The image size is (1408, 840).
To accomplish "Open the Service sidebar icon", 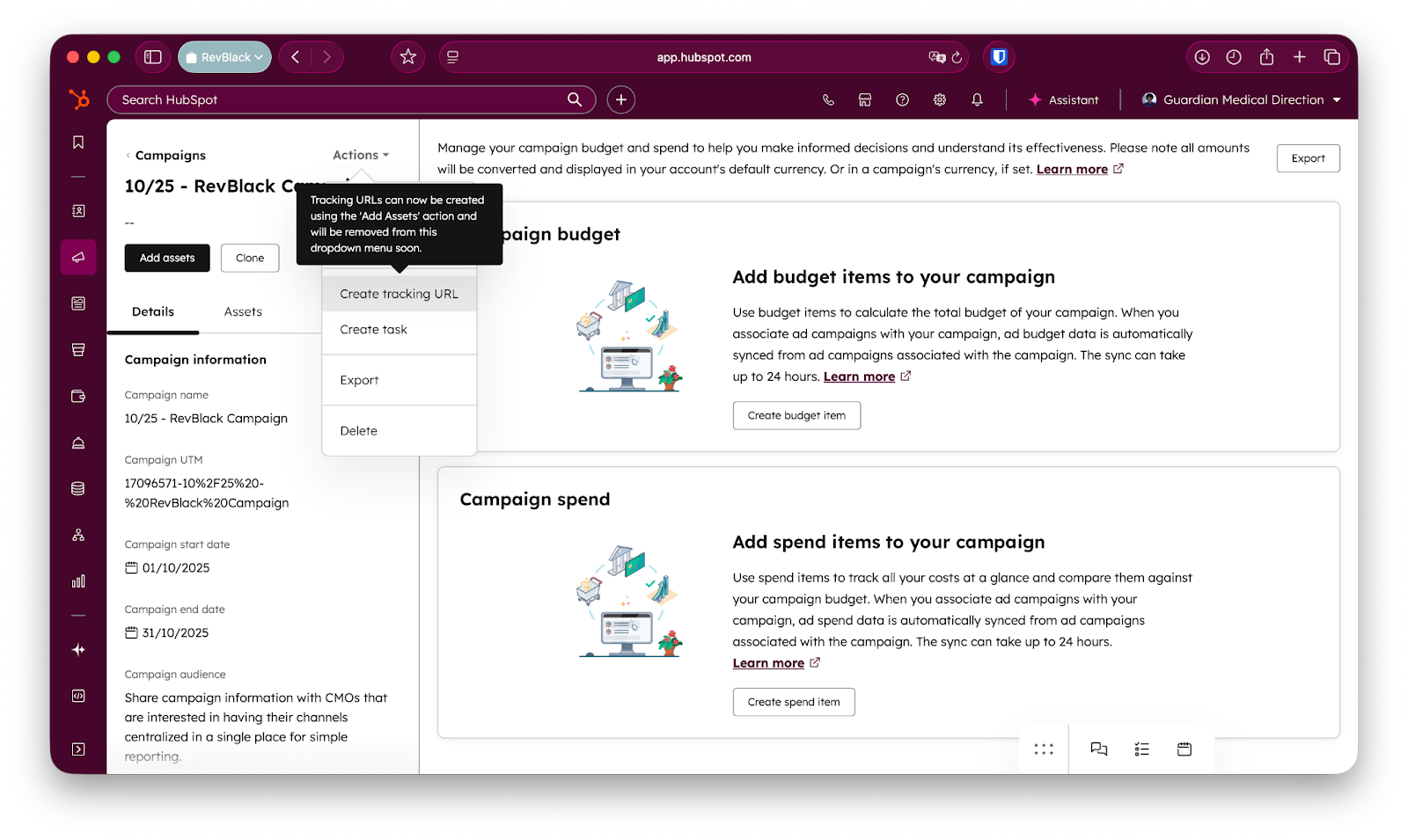I will [x=78, y=442].
